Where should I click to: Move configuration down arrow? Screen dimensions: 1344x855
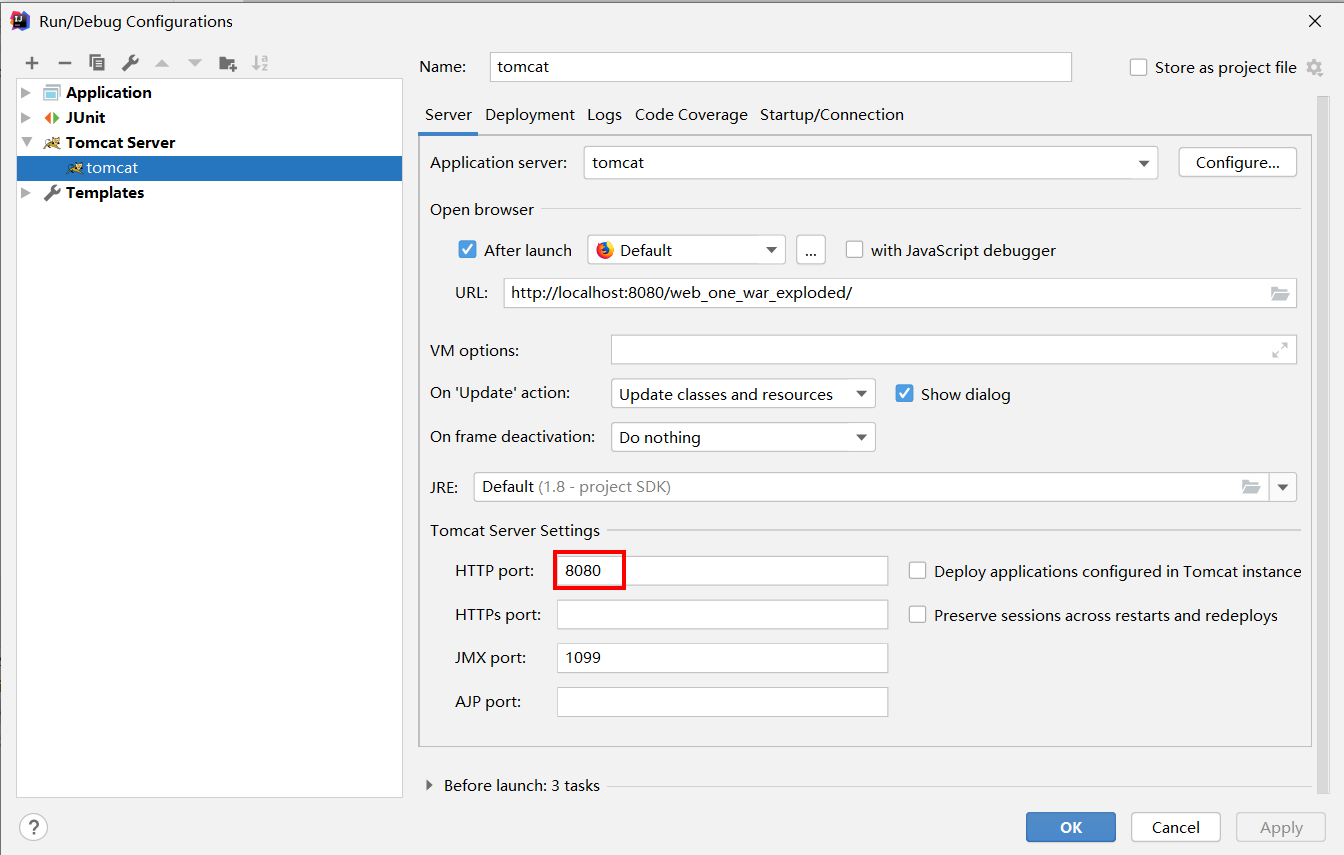pos(195,63)
